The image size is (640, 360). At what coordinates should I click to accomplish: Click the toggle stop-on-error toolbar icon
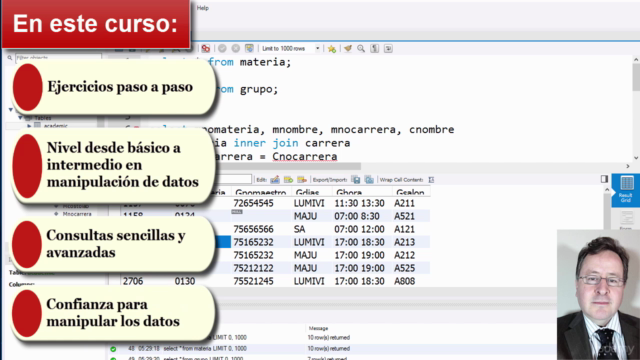point(206,49)
